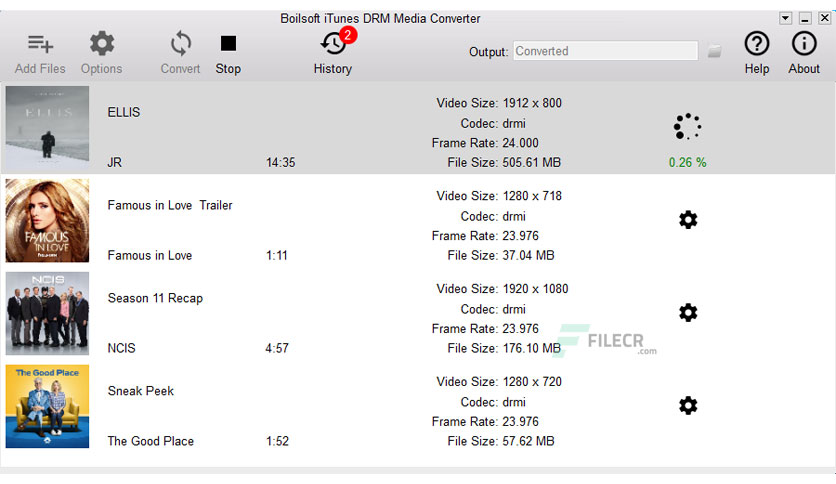
Task: Click File Size 176.10 MB
Action: [x=504, y=348]
